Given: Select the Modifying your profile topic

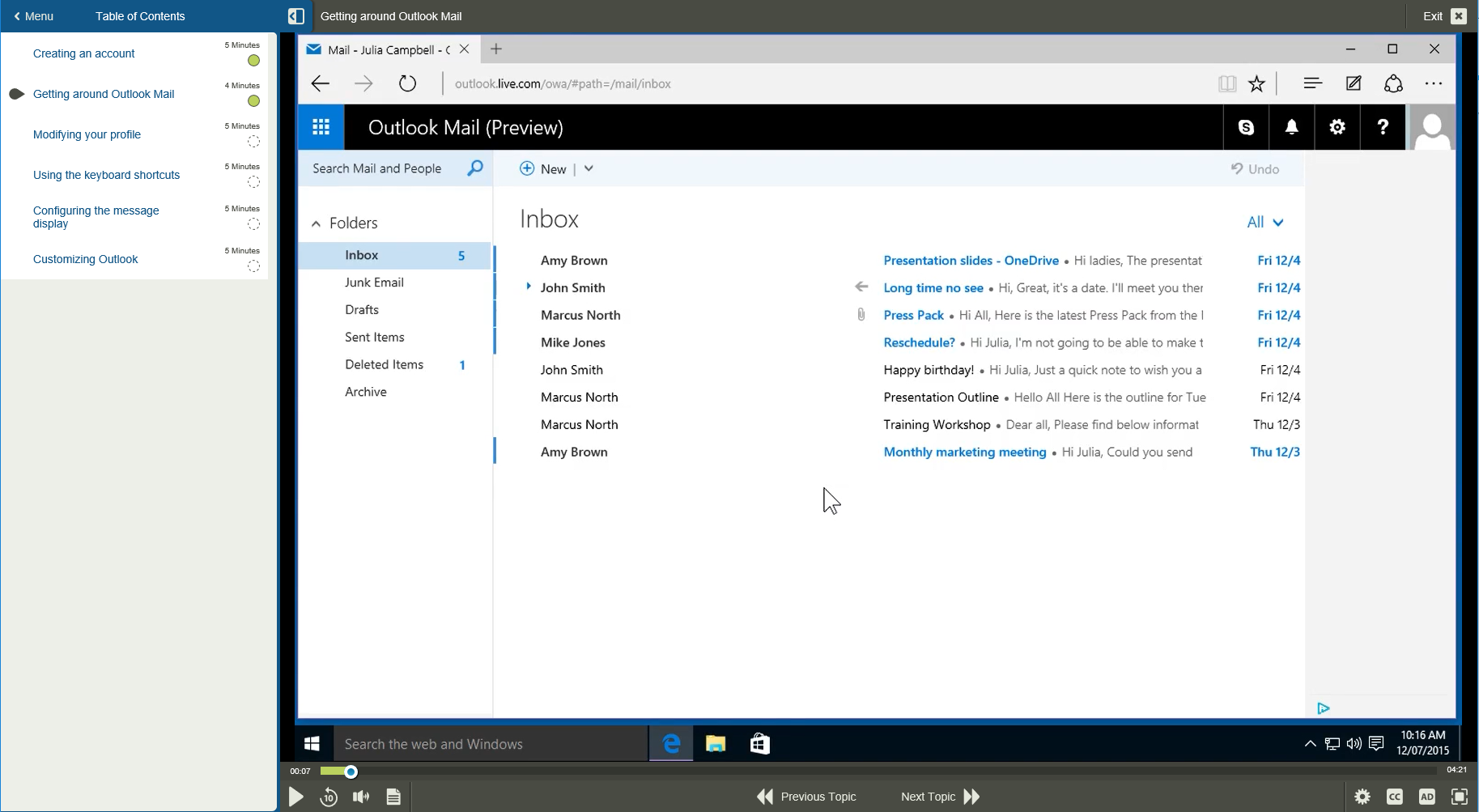Looking at the screenshot, I should (x=87, y=134).
